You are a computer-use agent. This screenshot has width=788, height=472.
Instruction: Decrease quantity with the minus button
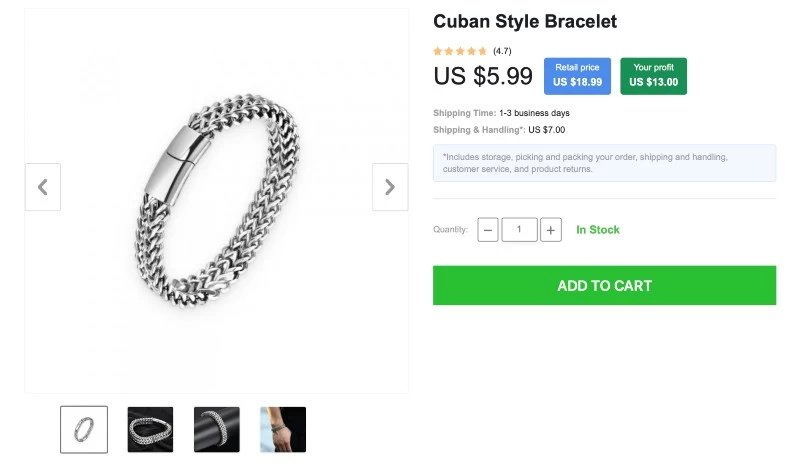click(488, 230)
